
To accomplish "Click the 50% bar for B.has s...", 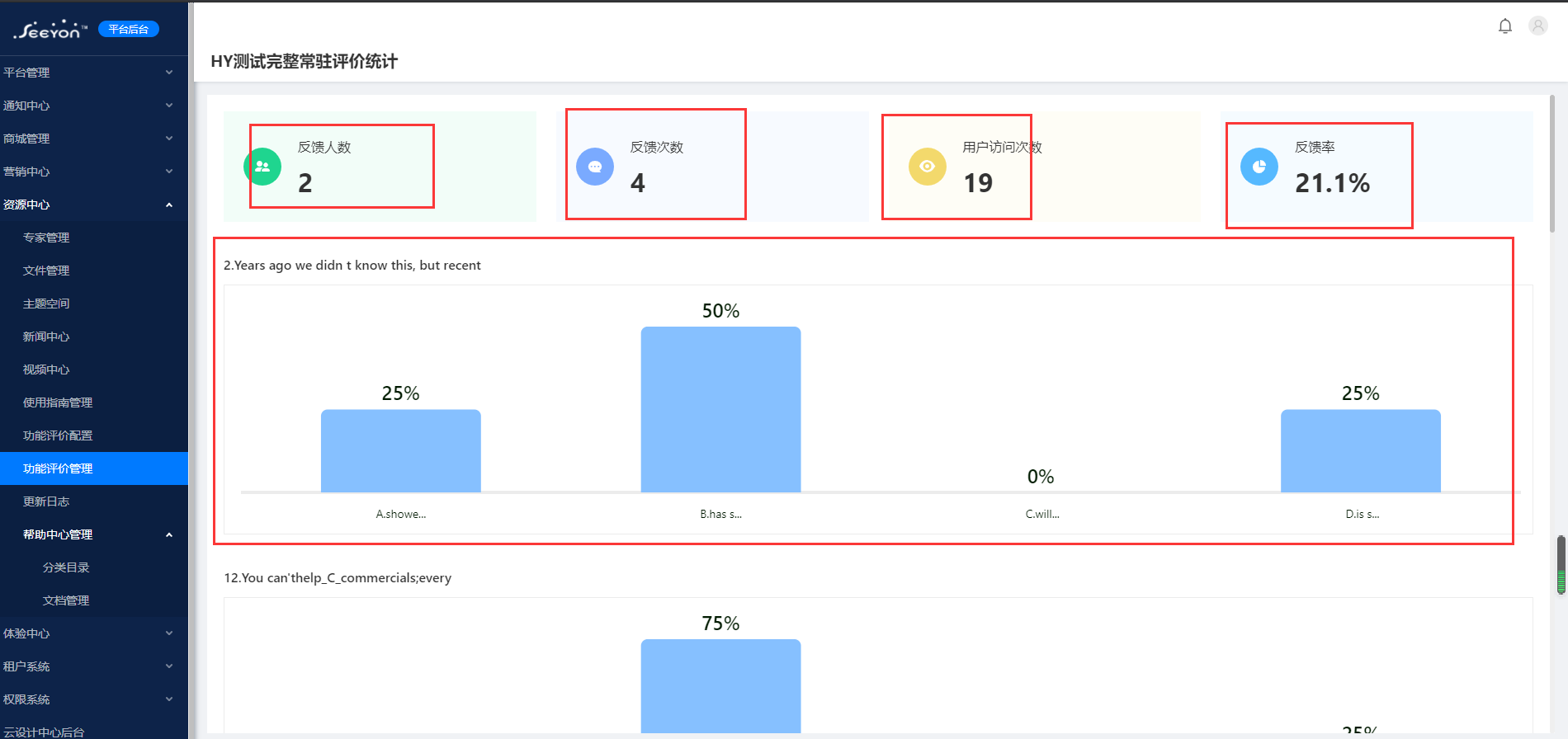I will click(x=720, y=409).
